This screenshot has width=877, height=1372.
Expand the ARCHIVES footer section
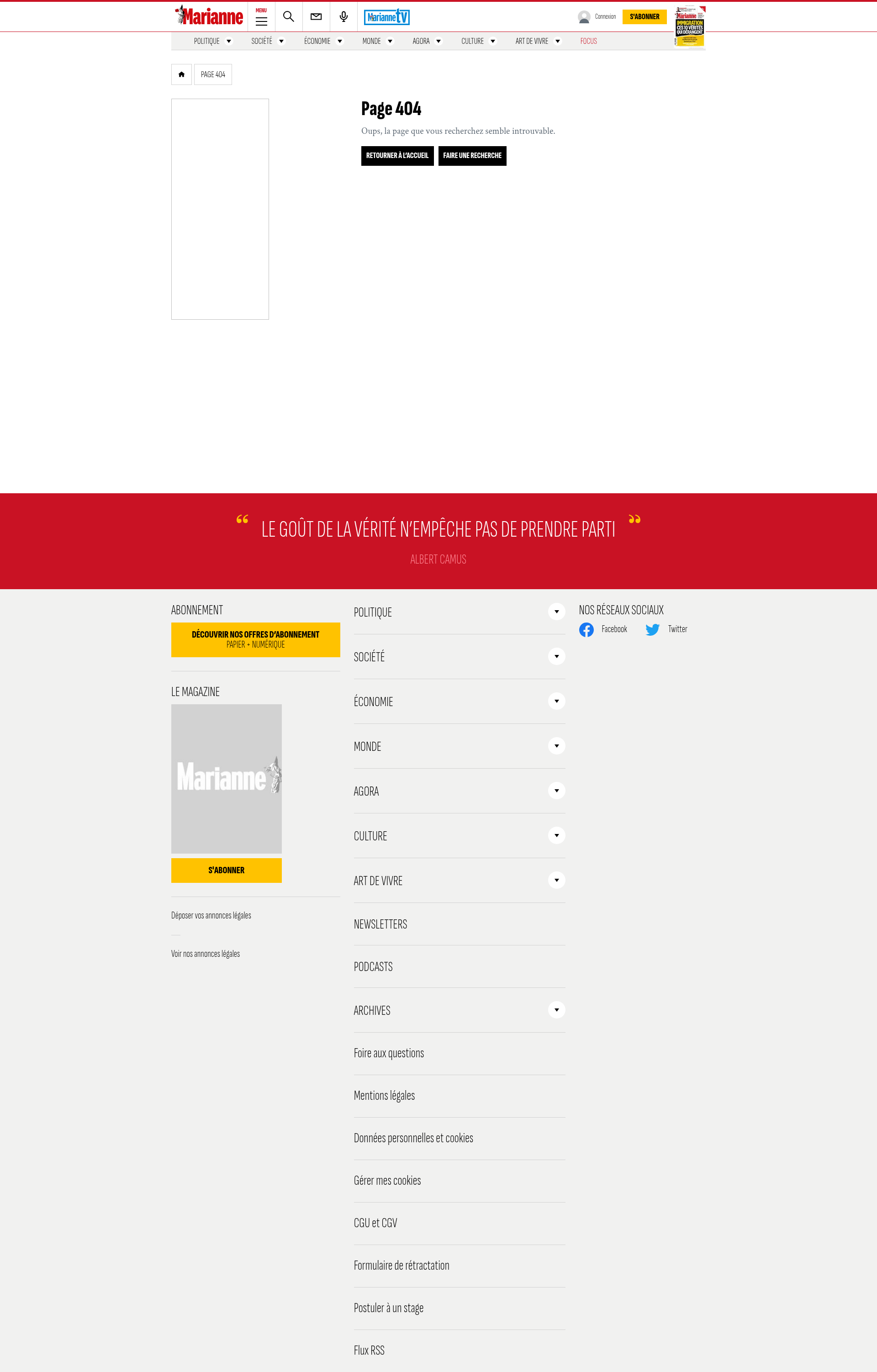(x=556, y=1010)
